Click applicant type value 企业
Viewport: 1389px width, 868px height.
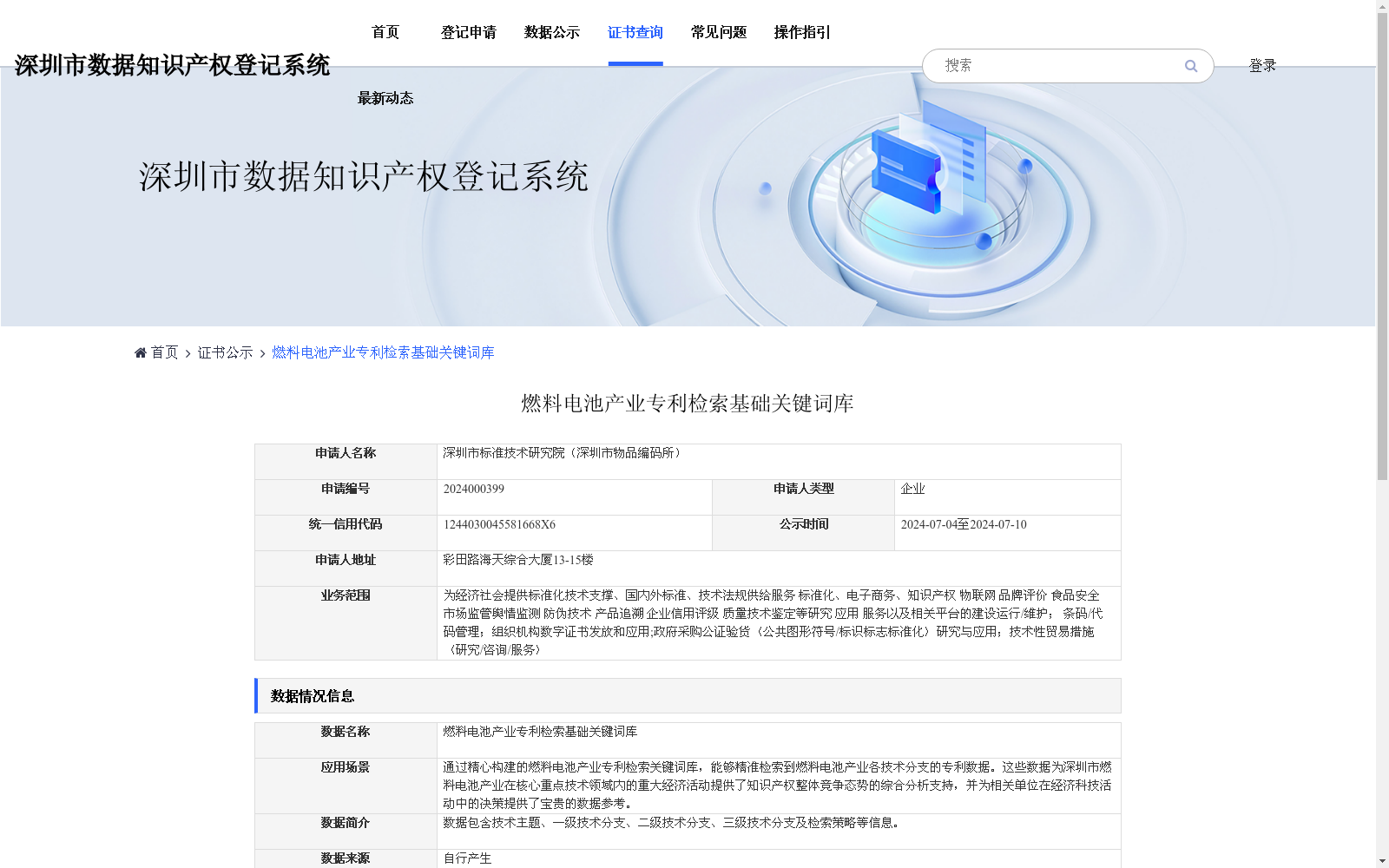click(912, 489)
